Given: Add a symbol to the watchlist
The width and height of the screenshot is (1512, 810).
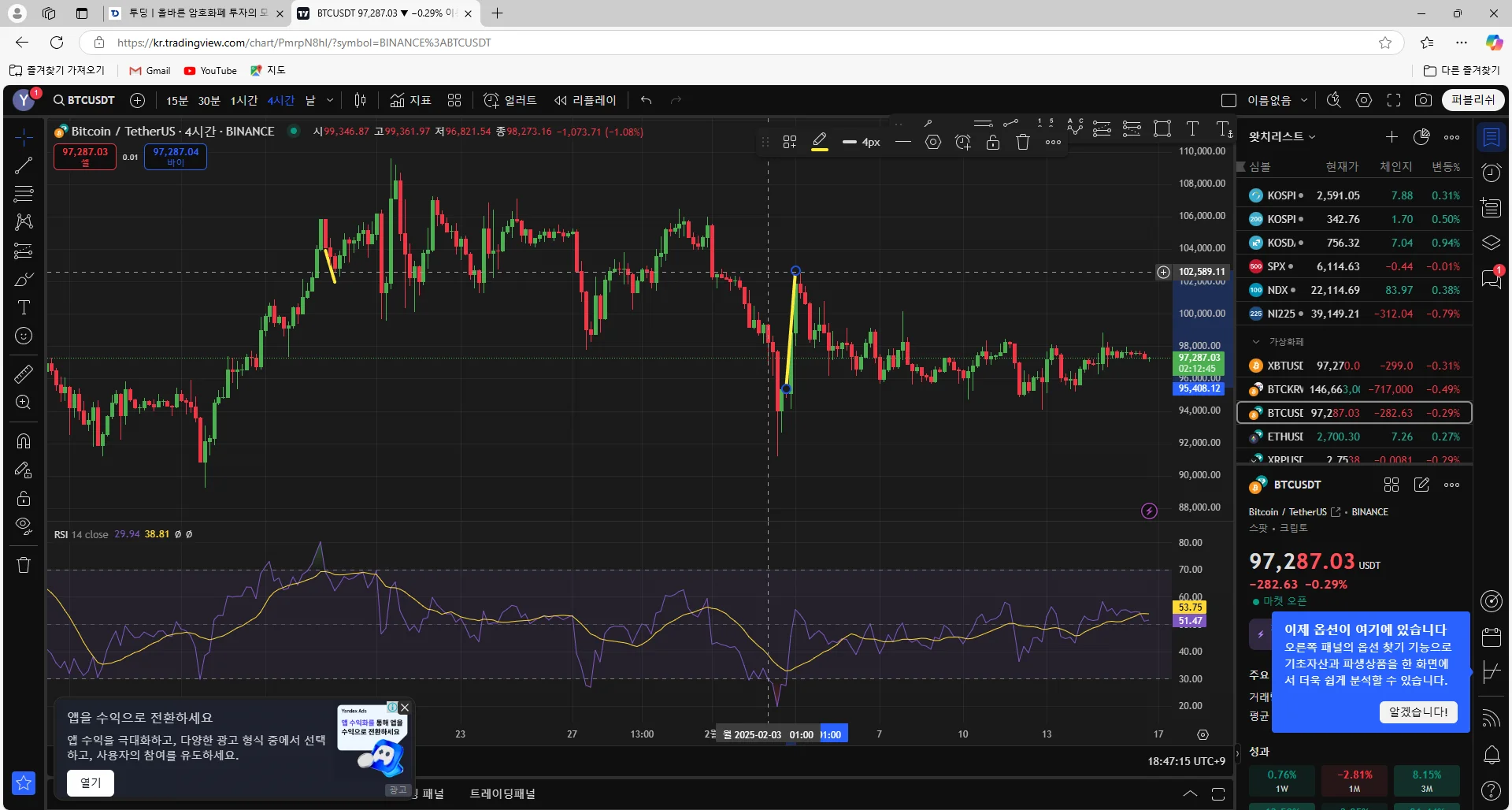Looking at the screenshot, I should click(x=1392, y=137).
